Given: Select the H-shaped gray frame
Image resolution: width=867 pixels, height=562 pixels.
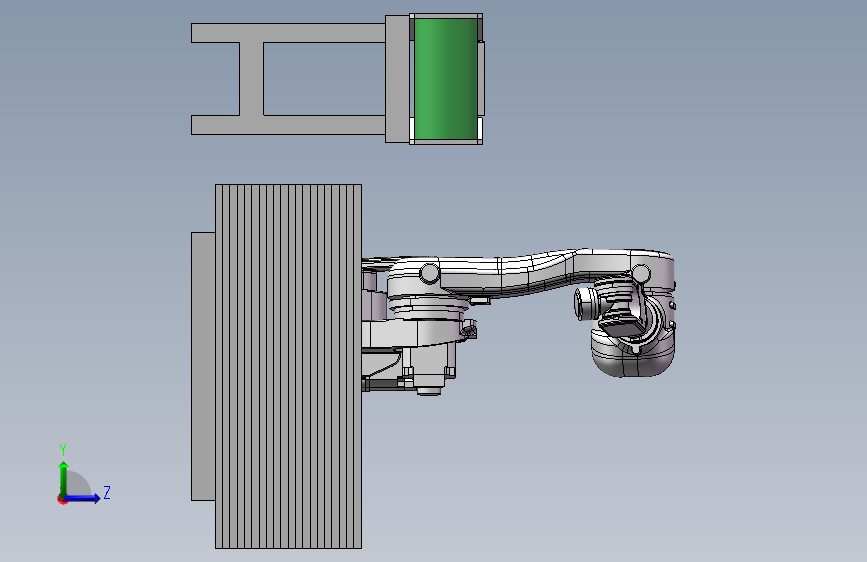Looking at the screenshot, I should click(252, 79).
